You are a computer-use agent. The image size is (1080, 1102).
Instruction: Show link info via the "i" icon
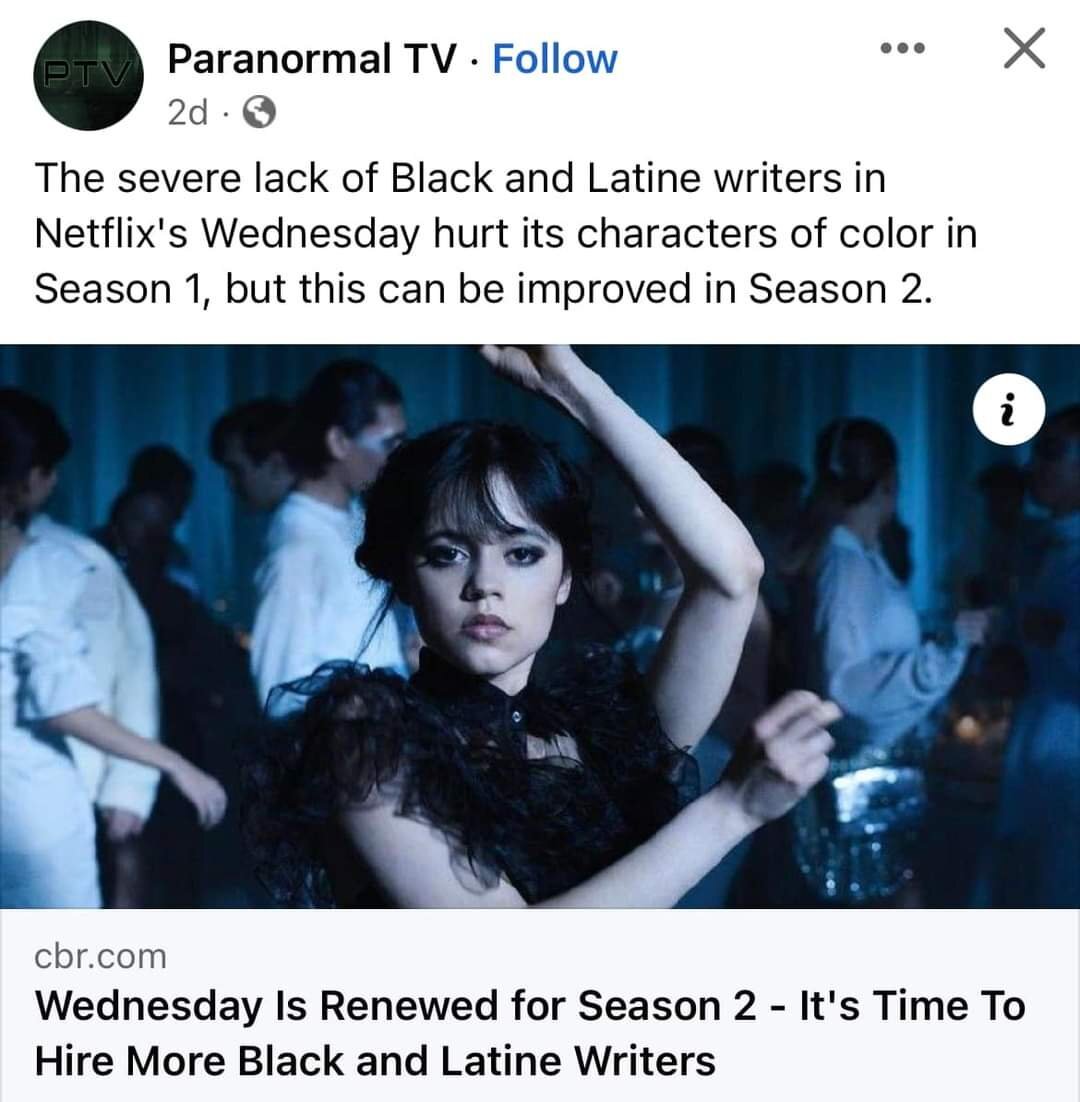pyautogui.click(x=1009, y=409)
